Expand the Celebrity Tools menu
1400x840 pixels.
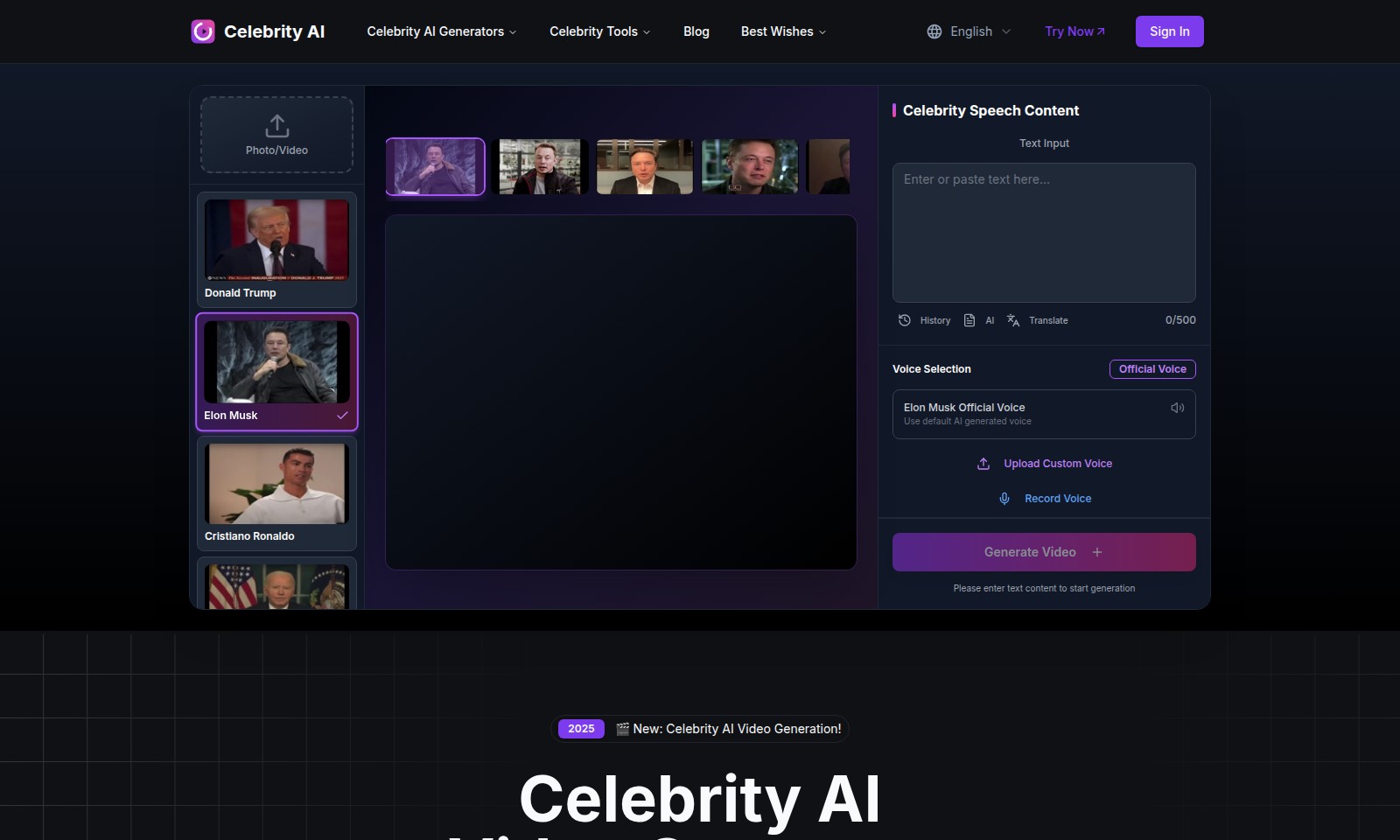(600, 31)
